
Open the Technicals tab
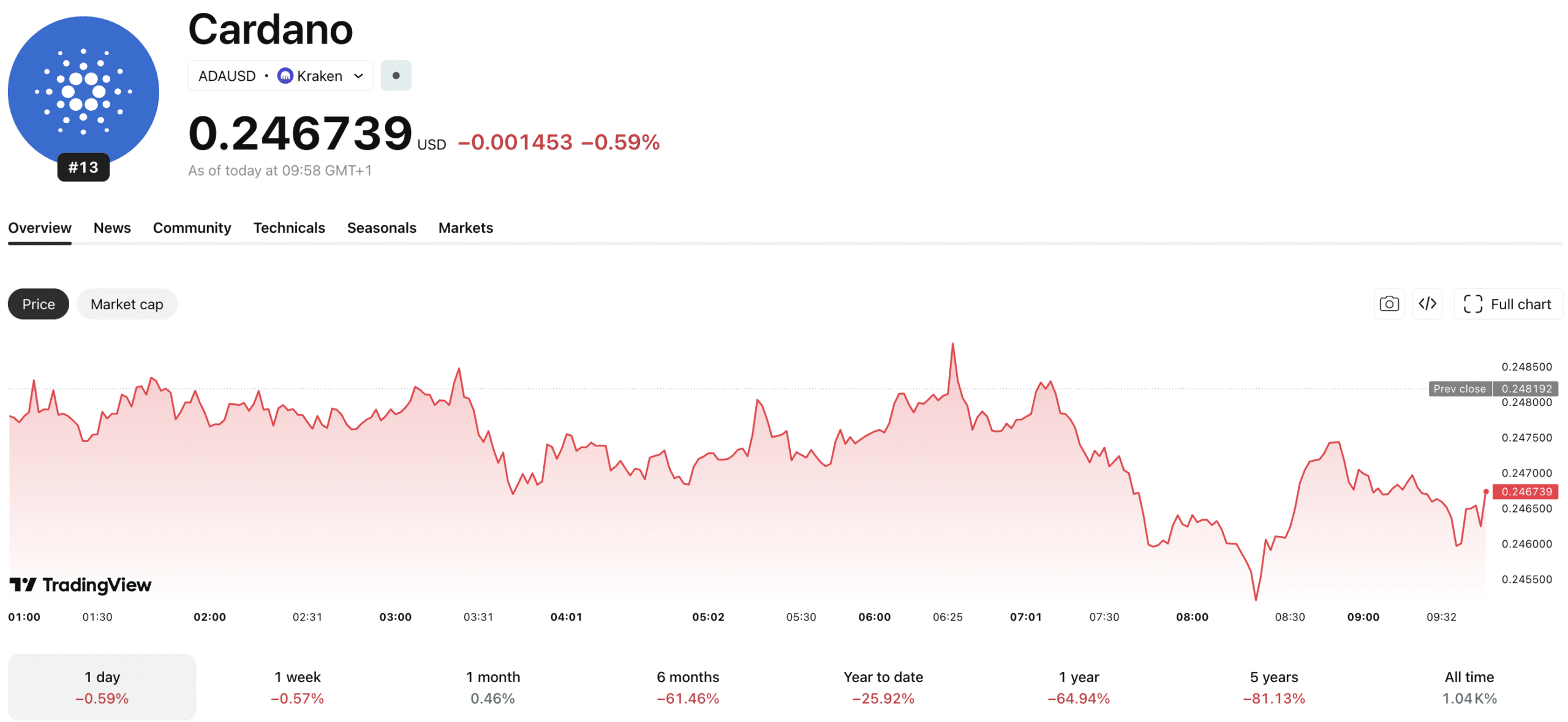289,228
